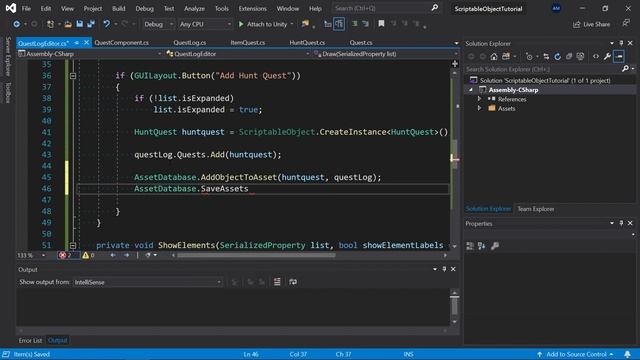
Task: Click the Collapse All icon in Solution Explorer
Action: (569, 56)
